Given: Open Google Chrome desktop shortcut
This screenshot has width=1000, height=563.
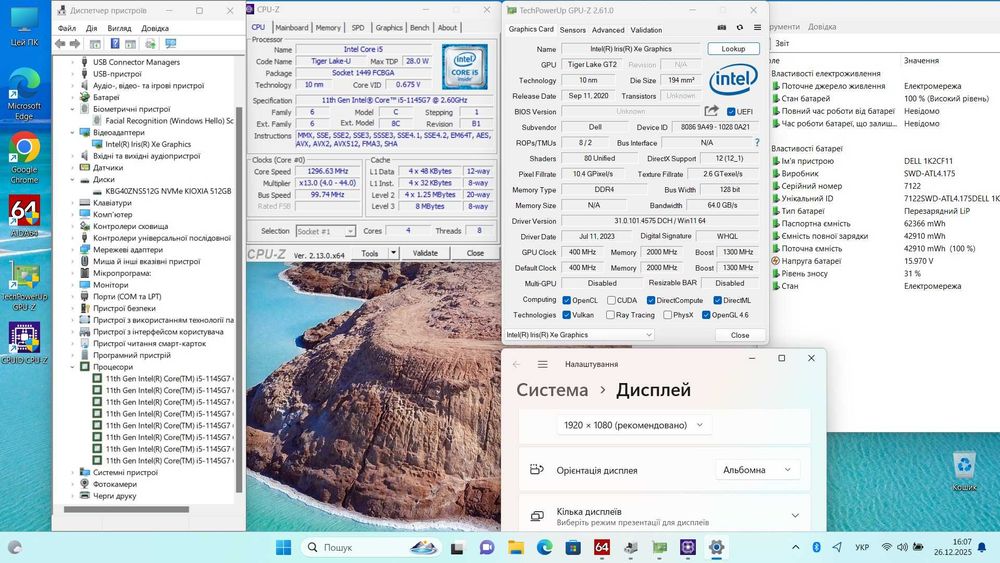Looking at the screenshot, I should (x=24, y=157).
